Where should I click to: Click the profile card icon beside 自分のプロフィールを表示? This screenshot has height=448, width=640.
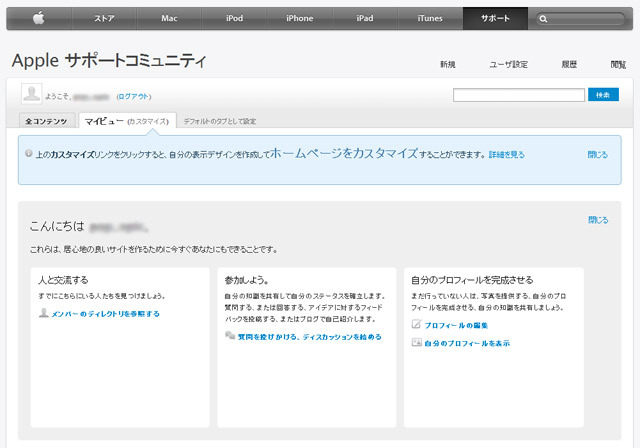click(416, 342)
